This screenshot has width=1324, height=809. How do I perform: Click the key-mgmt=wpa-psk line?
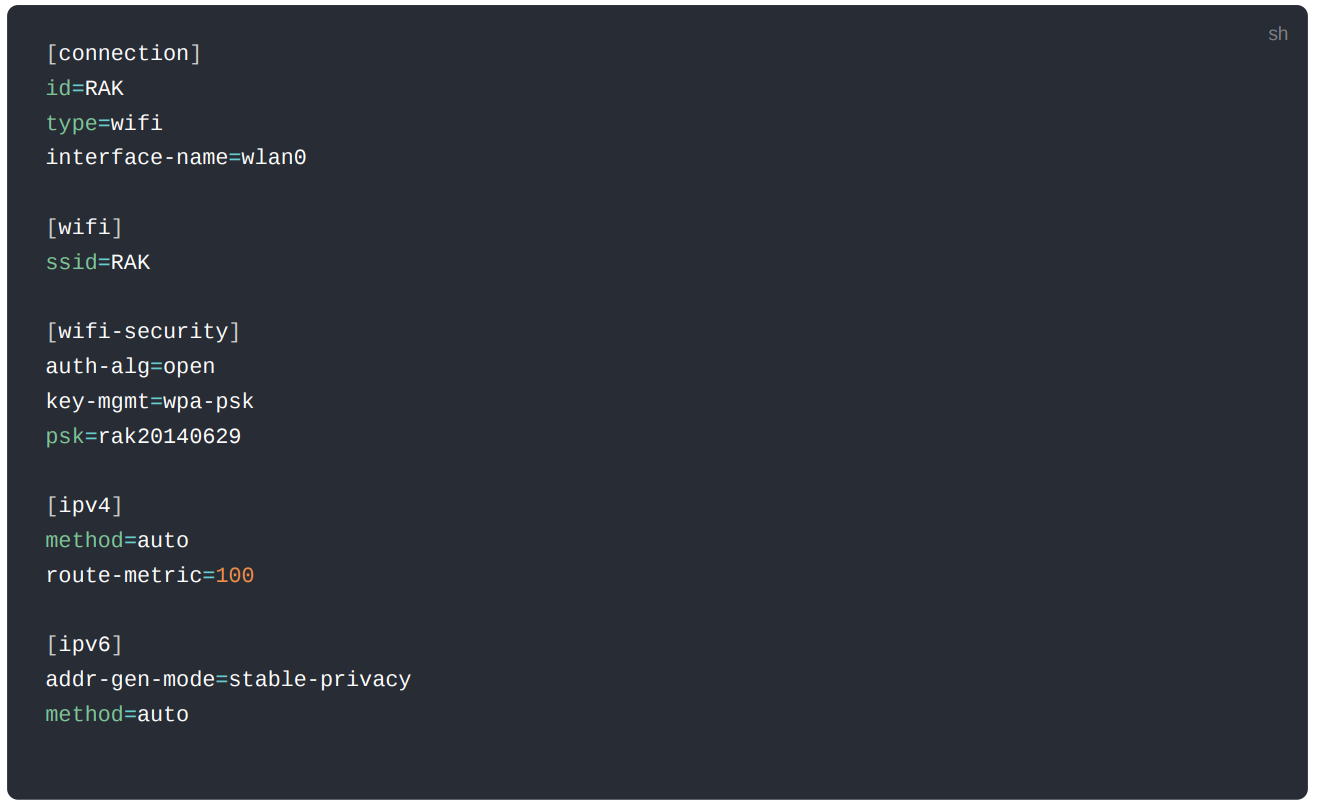pyautogui.click(x=150, y=402)
